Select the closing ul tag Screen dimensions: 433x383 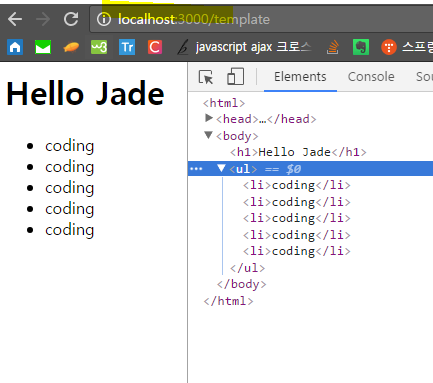click(247, 268)
